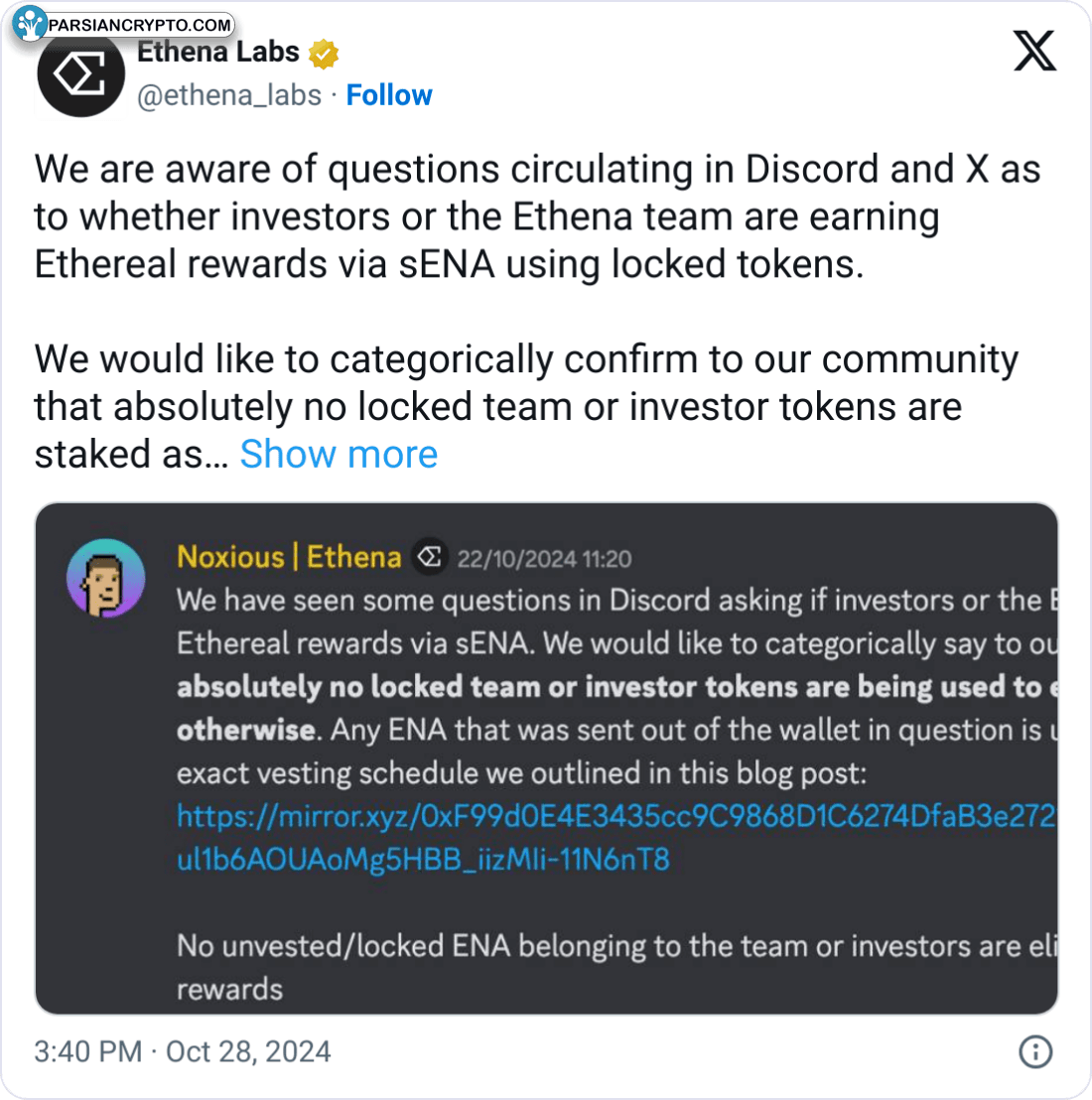This screenshot has height=1100, width=1092.
Task: Click the tweet info icon
Action: coord(1035,1051)
